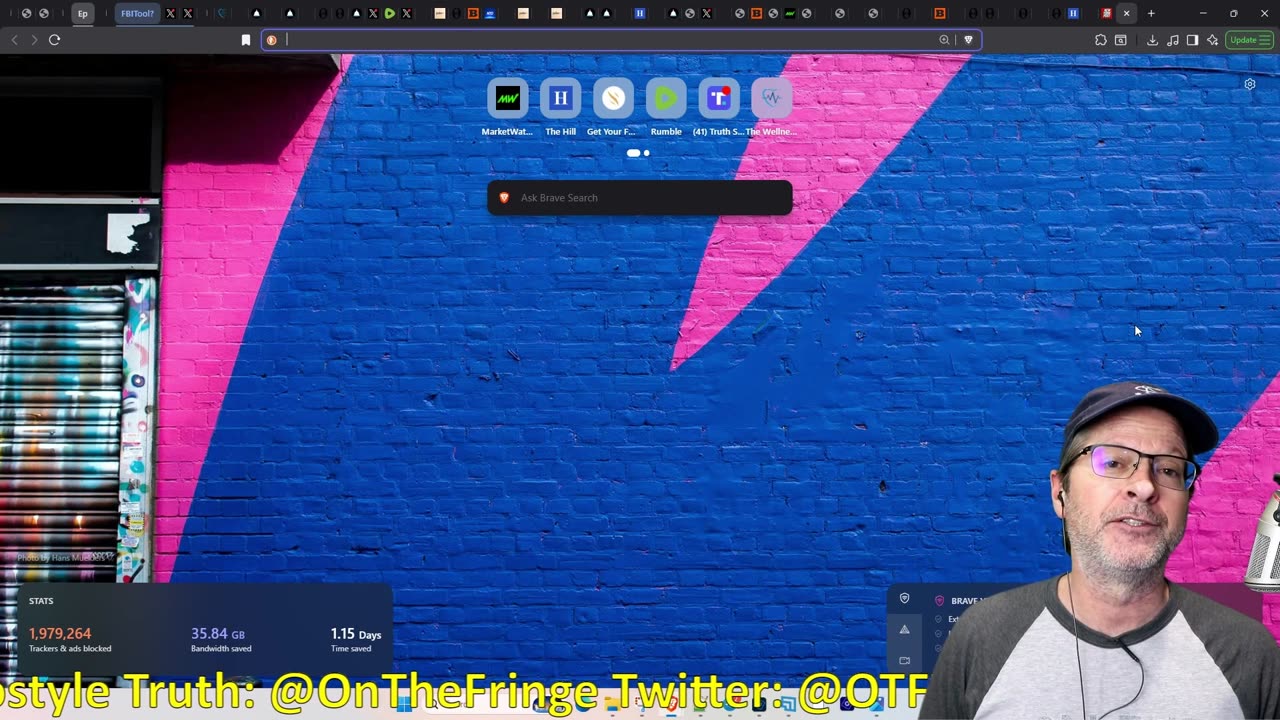1280x720 pixels.
Task: Click the zoom magnifier icon in address bar
Action: click(x=944, y=40)
